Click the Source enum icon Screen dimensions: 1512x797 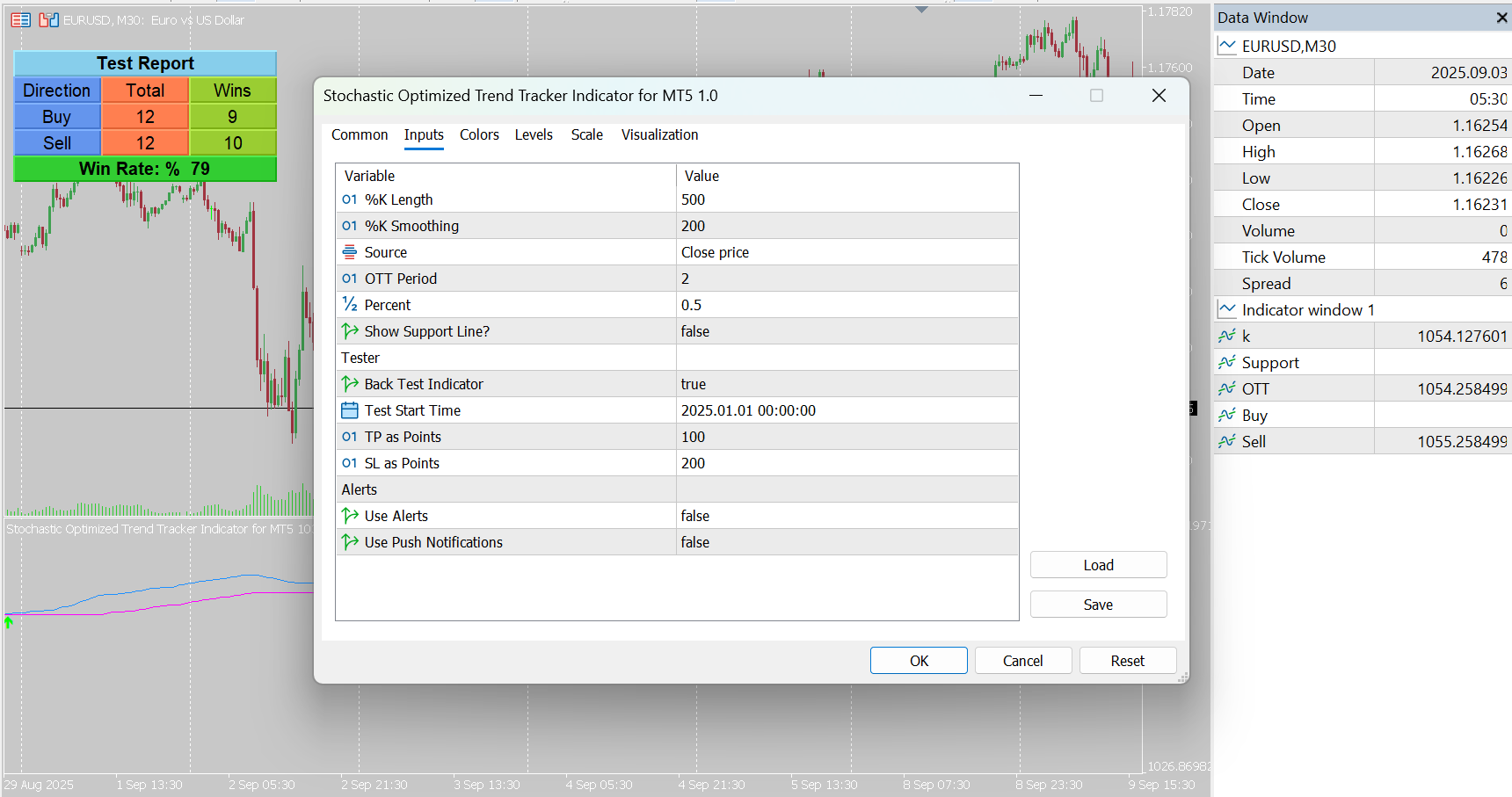pyautogui.click(x=350, y=252)
